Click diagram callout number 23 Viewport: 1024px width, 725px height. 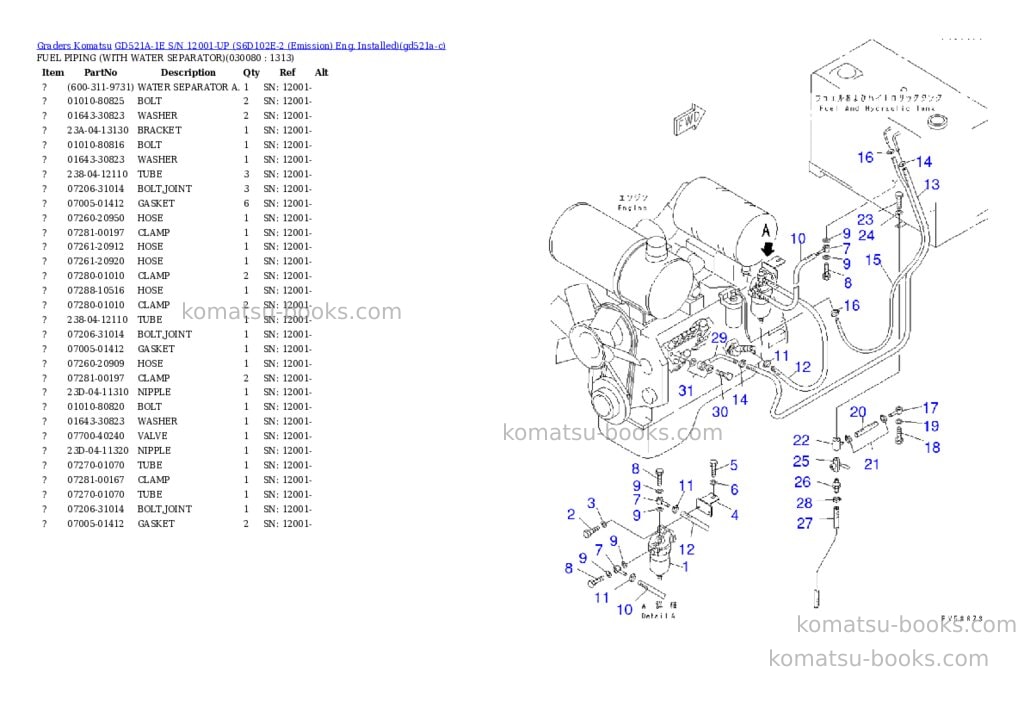pos(865,219)
